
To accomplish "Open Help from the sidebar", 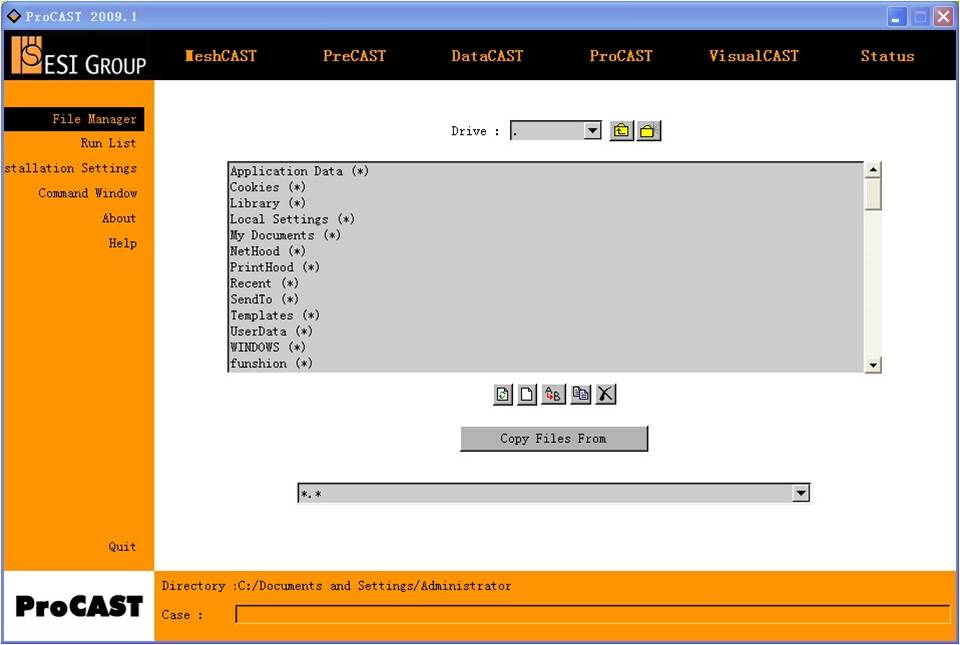I will click(x=122, y=244).
